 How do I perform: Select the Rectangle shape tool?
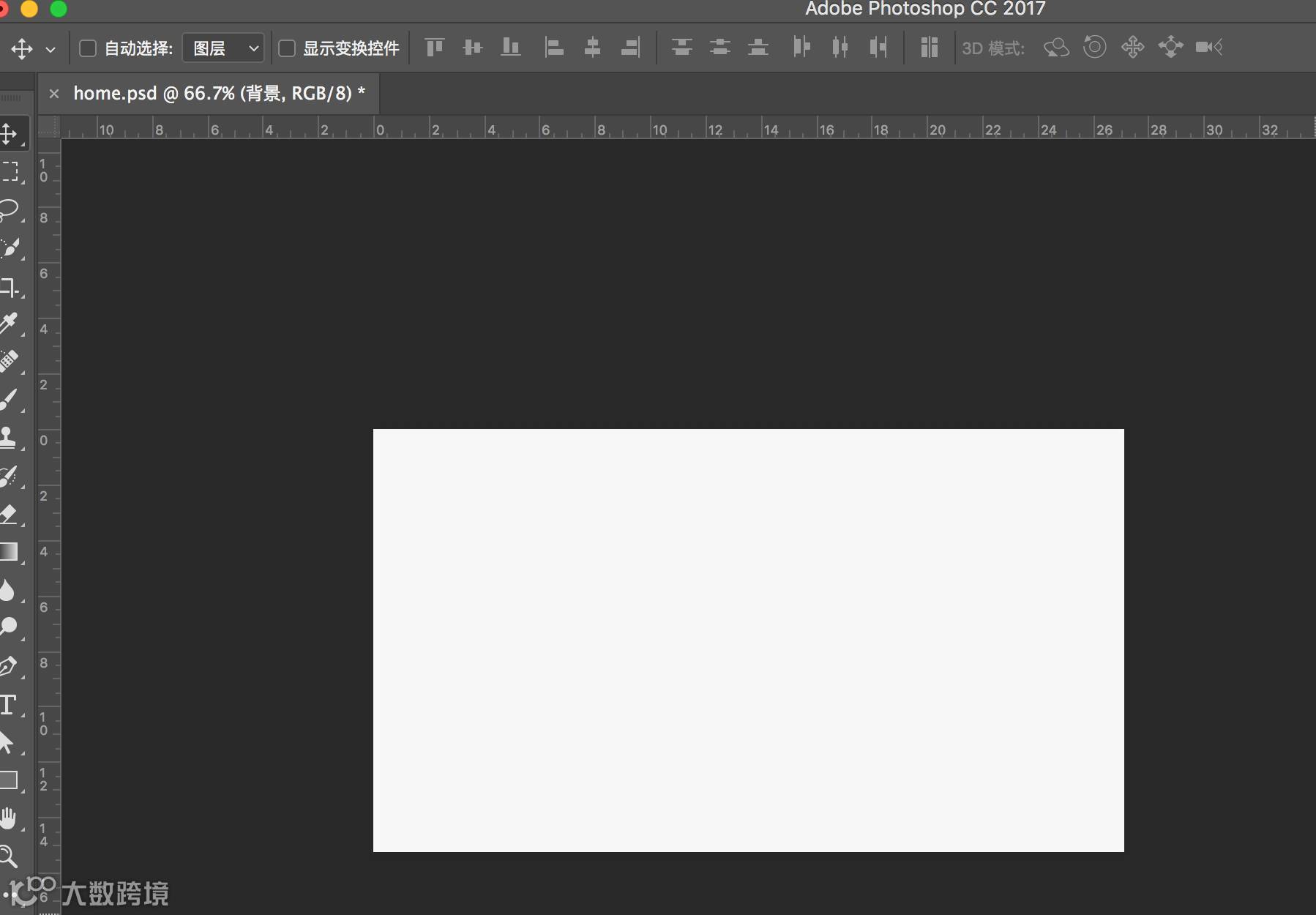(x=10, y=780)
